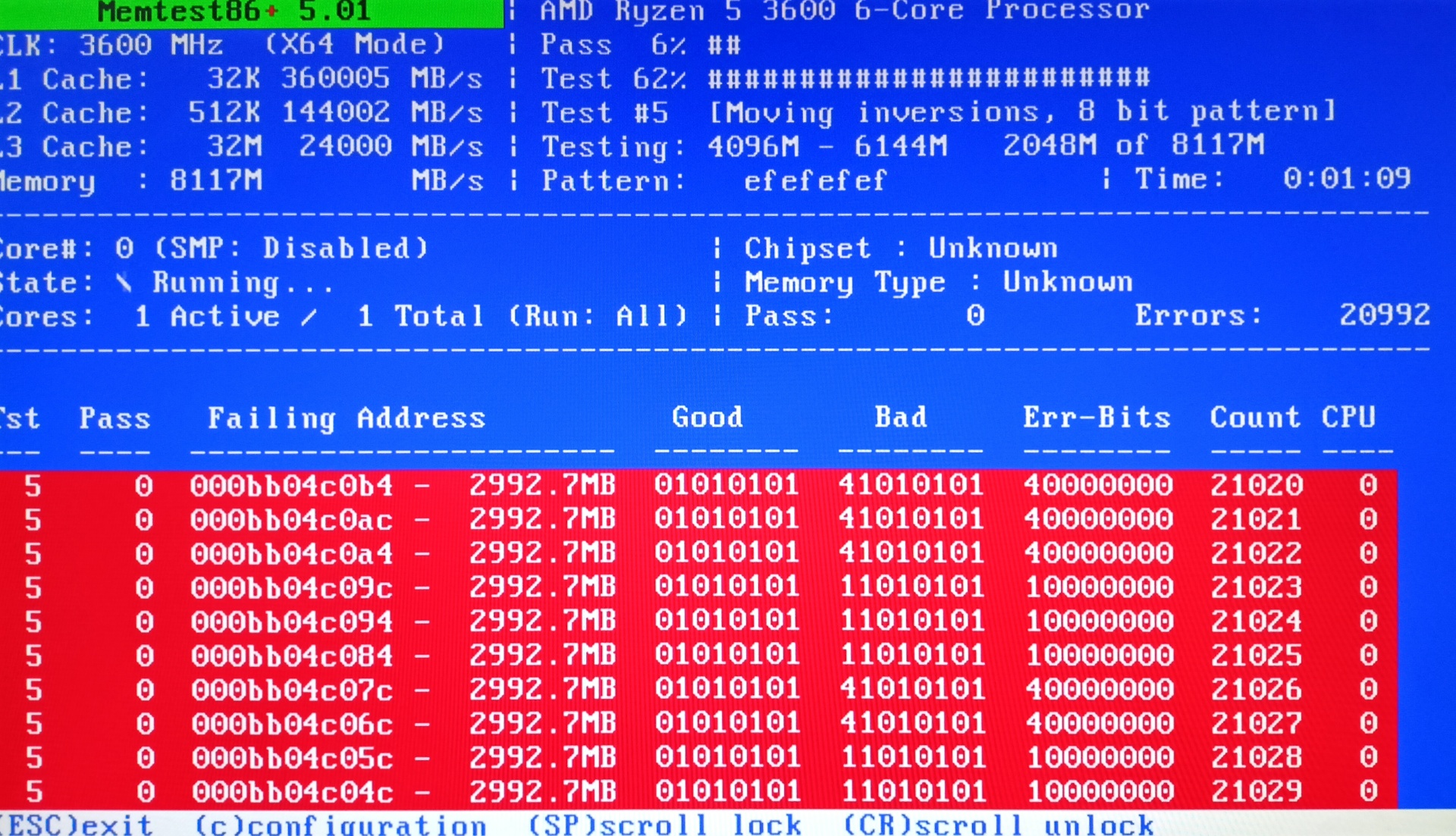Click Bad value in row with count 21021
Screen dimensions: 1456x836
point(912,518)
